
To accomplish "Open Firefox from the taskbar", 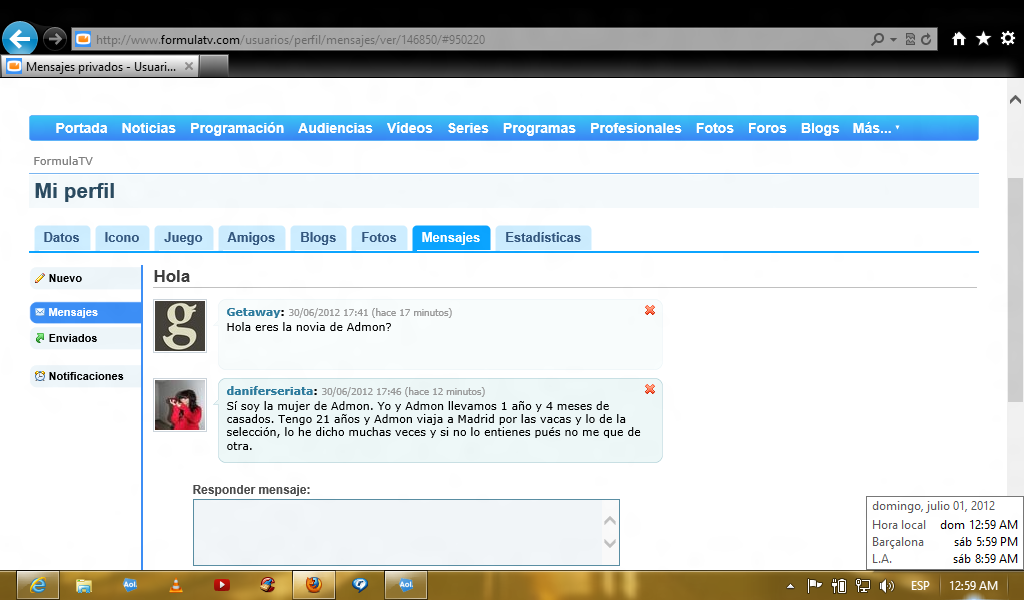I will (x=313, y=585).
